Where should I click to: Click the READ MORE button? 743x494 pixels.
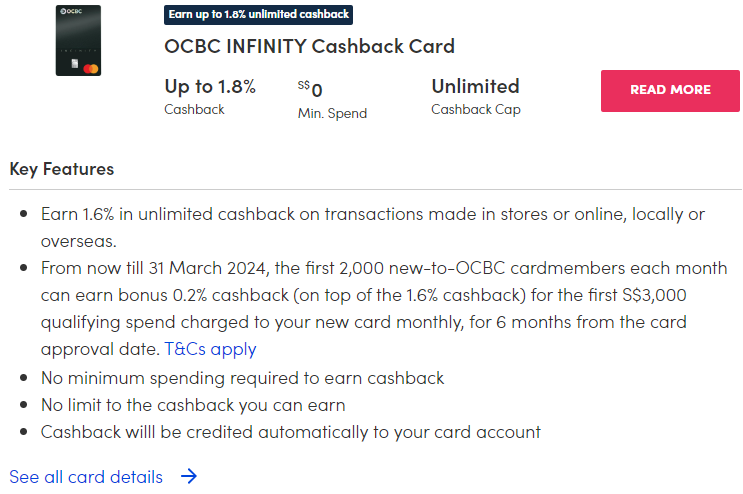click(x=670, y=90)
